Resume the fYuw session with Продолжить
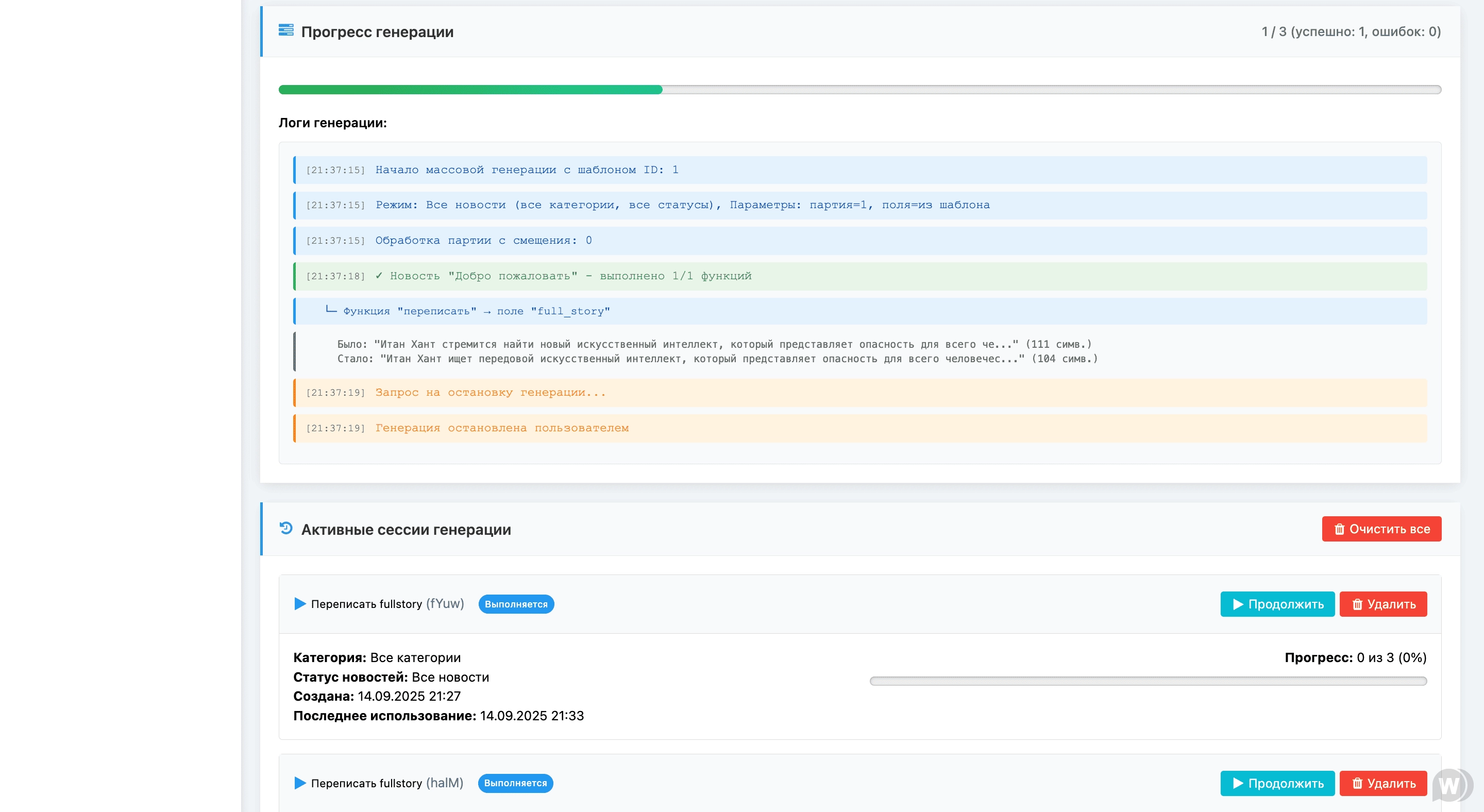The image size is (1484, 812). tap(1277, 603)
